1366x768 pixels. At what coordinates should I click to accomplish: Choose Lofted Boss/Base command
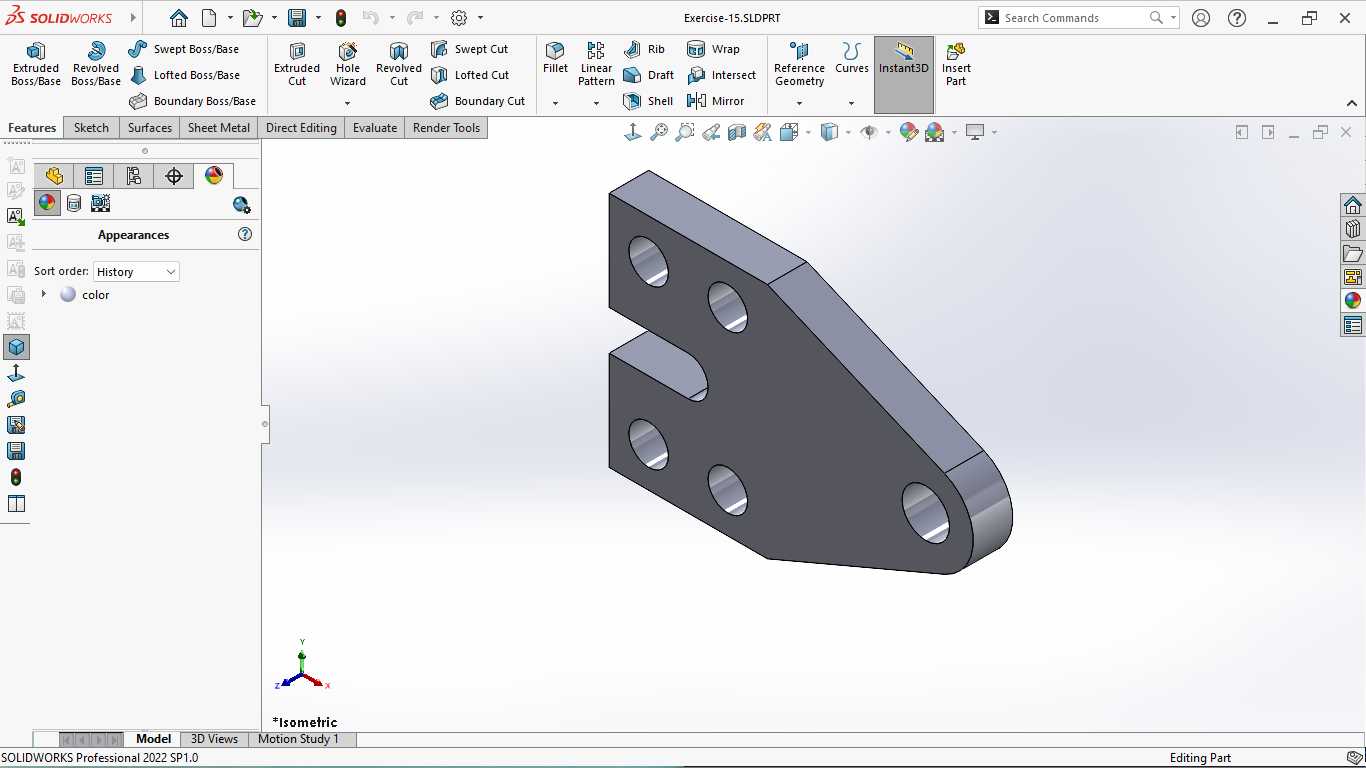(x=184, y=75)
